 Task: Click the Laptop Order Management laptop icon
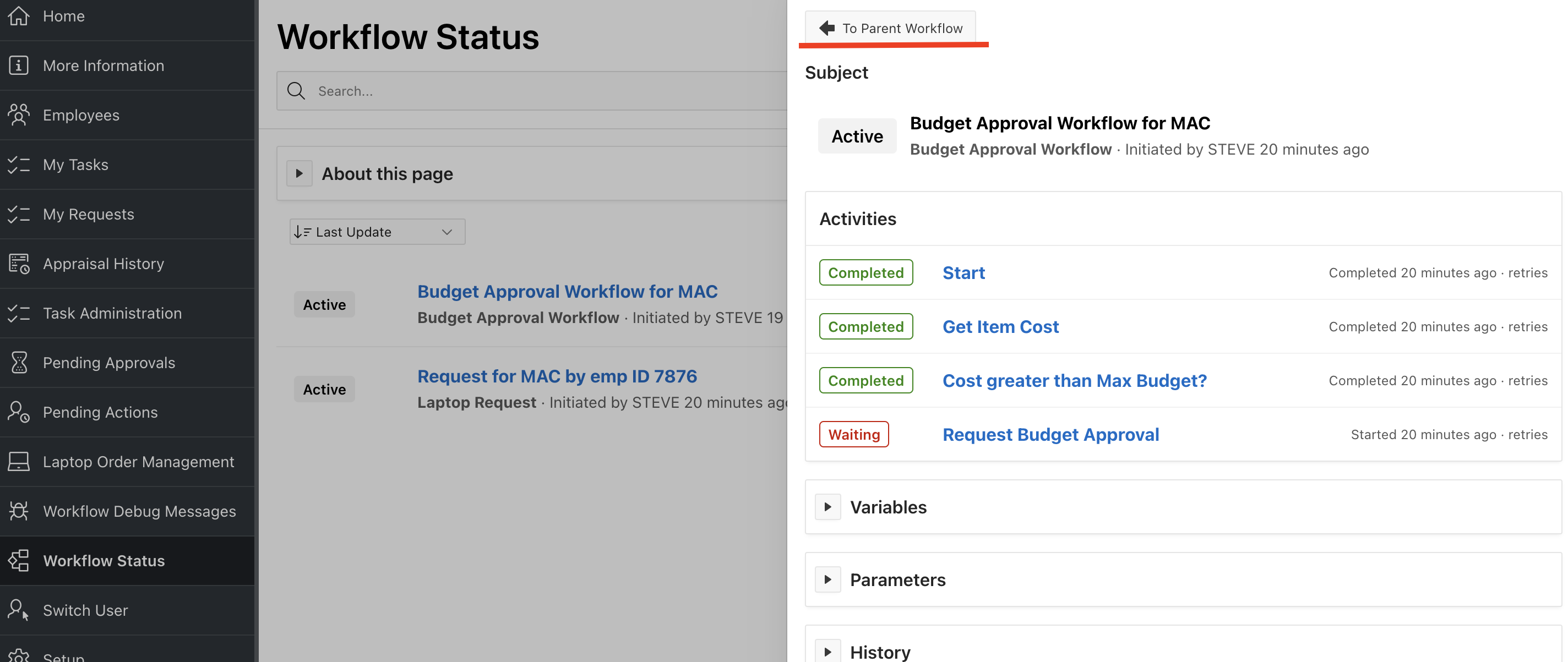click(x=19, y=461)
